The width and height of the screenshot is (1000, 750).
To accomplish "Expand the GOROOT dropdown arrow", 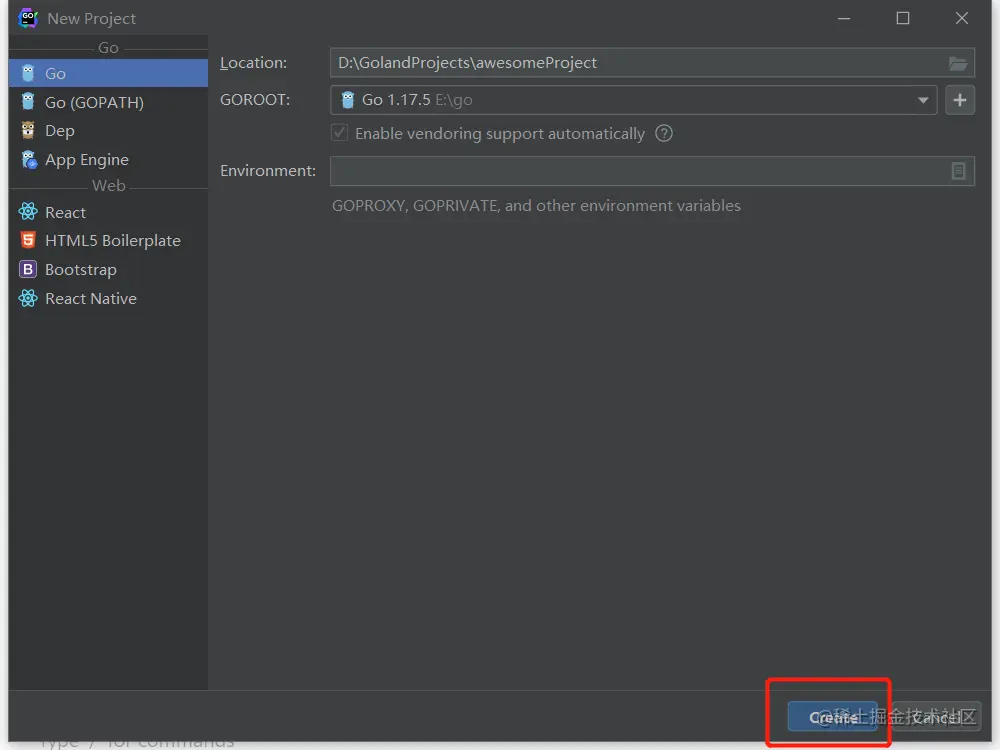I will click(x=923, y=100).
